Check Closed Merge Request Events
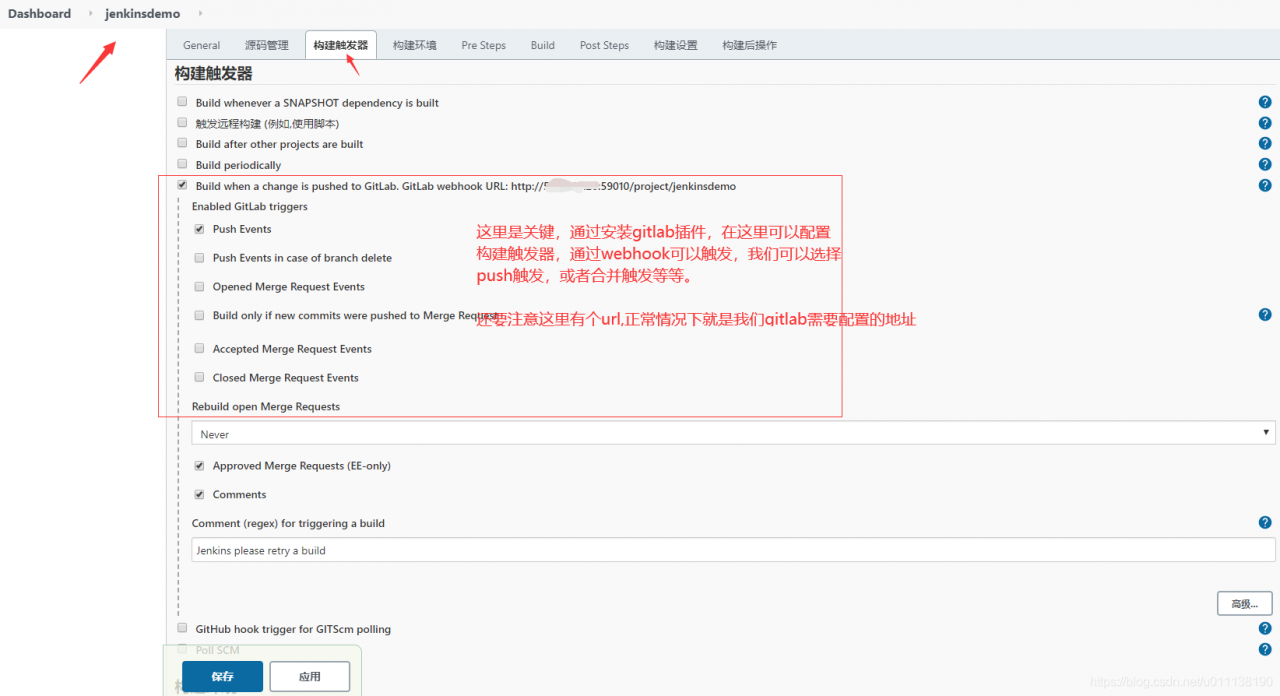Image resolution: width=1280 pixels, height=696 pixels. click(x=199, y=377)
